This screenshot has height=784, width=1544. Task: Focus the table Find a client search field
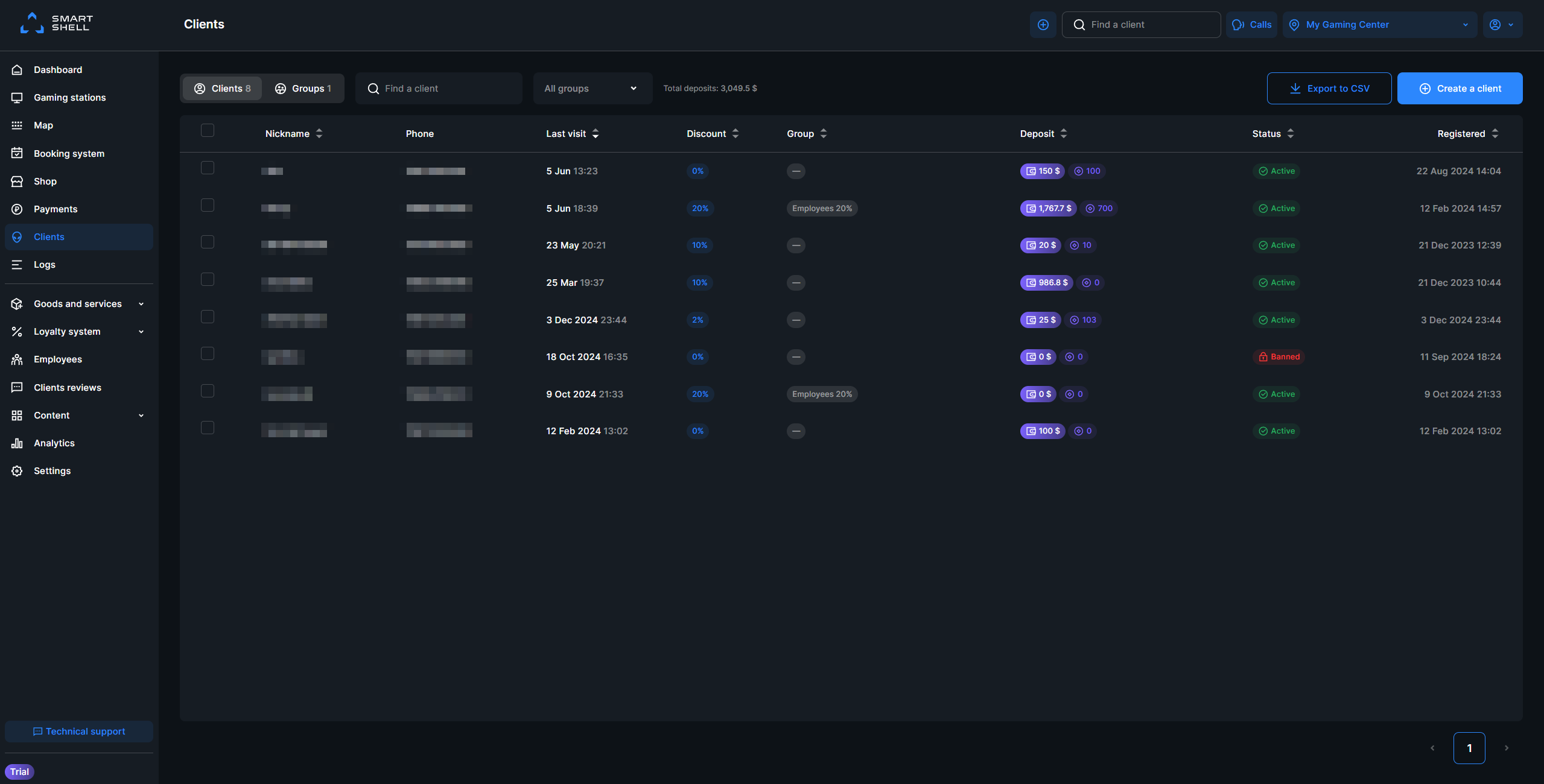[x=439, y=89]
